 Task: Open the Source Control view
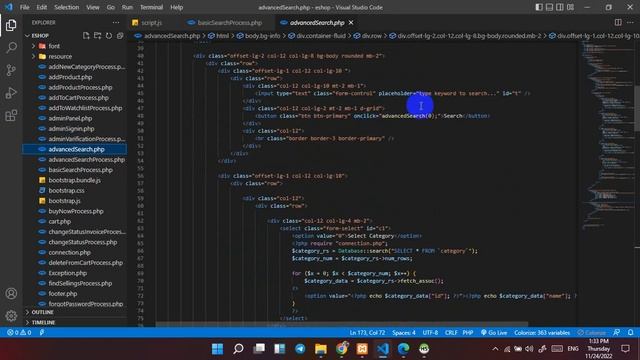pyautogui.click(x=11, y=70)
